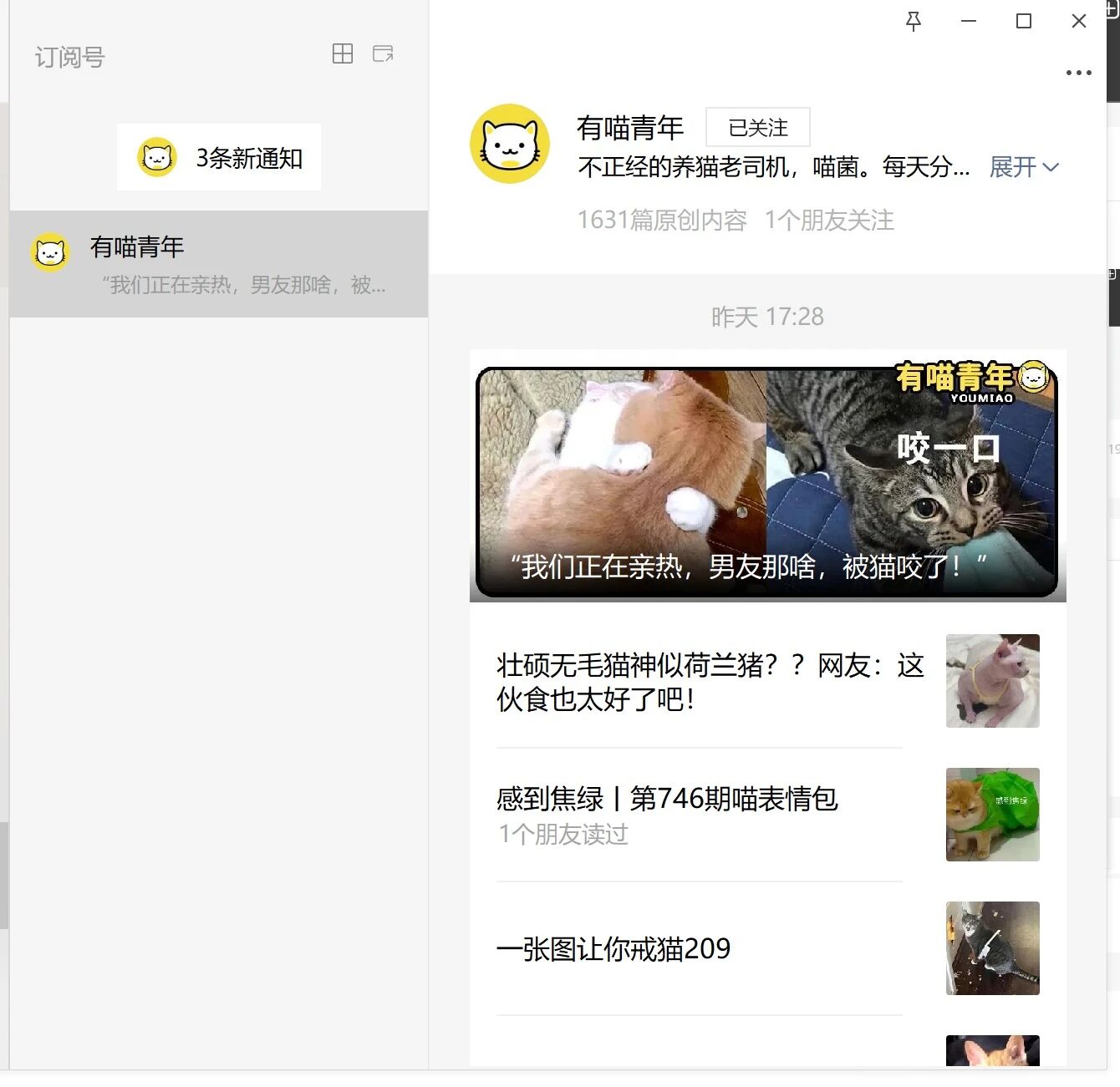Viewport: 1120px width, 1087px height.
Task: Close the subscription window
Action: tap(1079, 22)
